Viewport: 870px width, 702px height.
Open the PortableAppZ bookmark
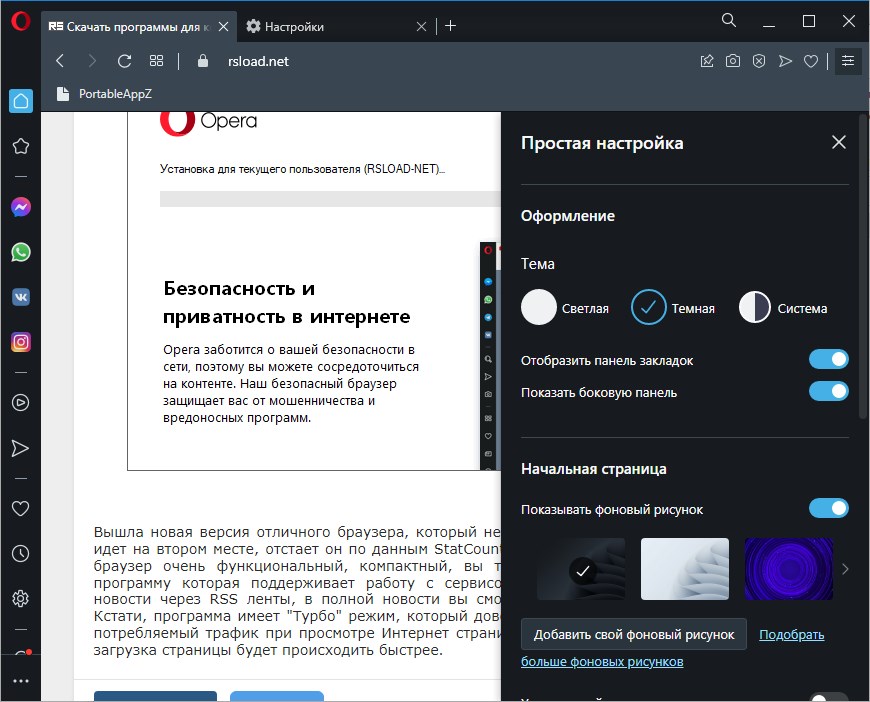tap(104, 94)
